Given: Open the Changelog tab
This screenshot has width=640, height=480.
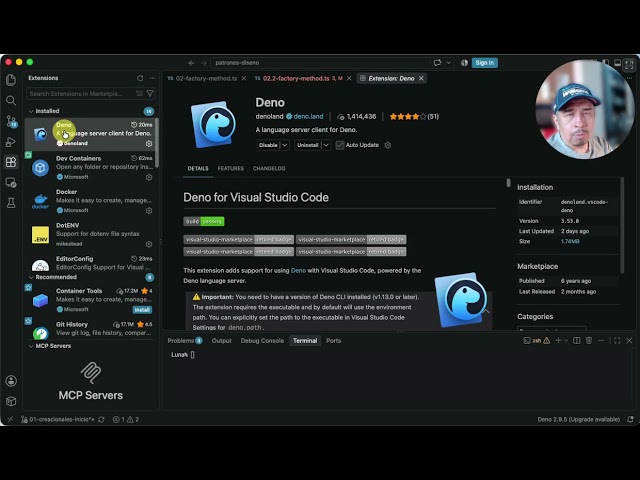Looking at the screenshot, I should pos(269,168).
